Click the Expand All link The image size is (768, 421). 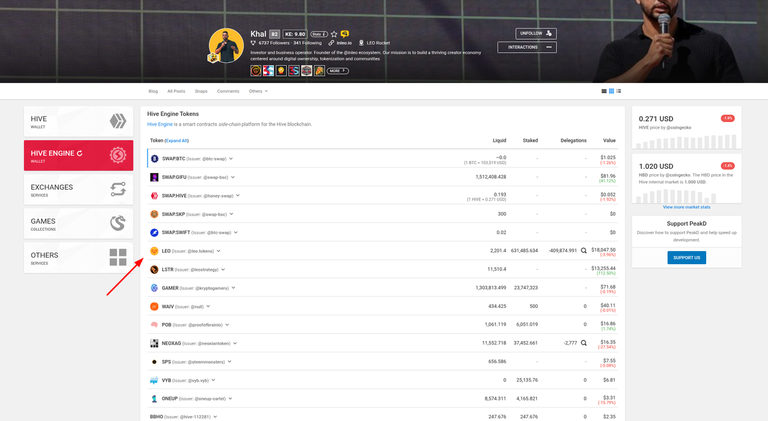[177, 140]
